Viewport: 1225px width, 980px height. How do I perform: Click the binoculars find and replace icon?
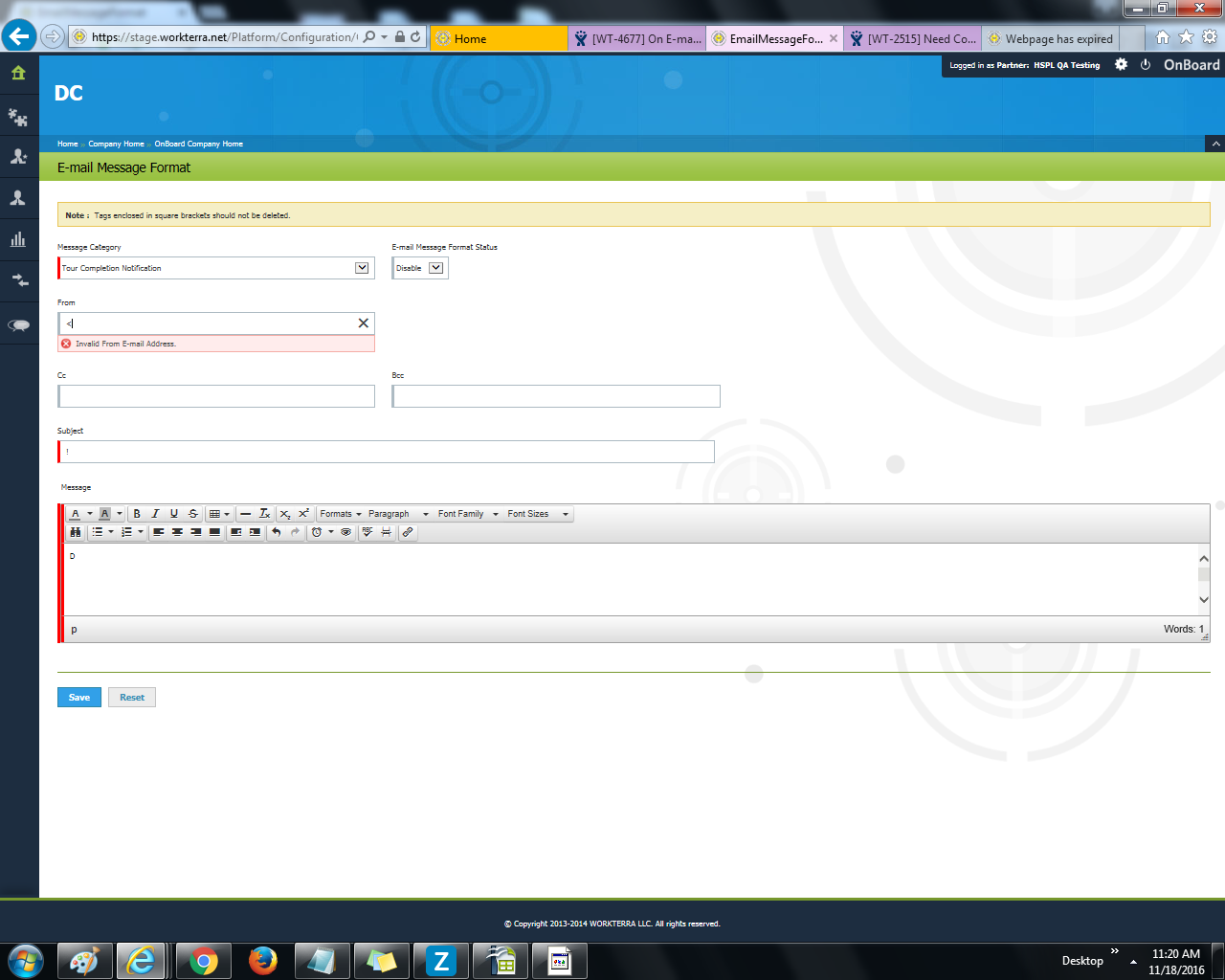(76, 532)
